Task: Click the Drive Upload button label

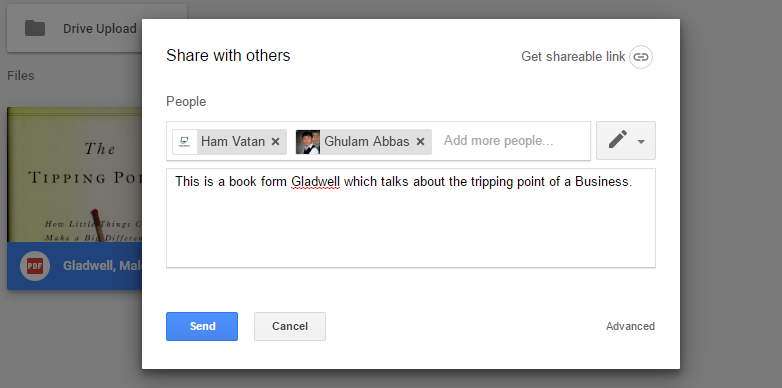Action: click(x=100, y=29)
